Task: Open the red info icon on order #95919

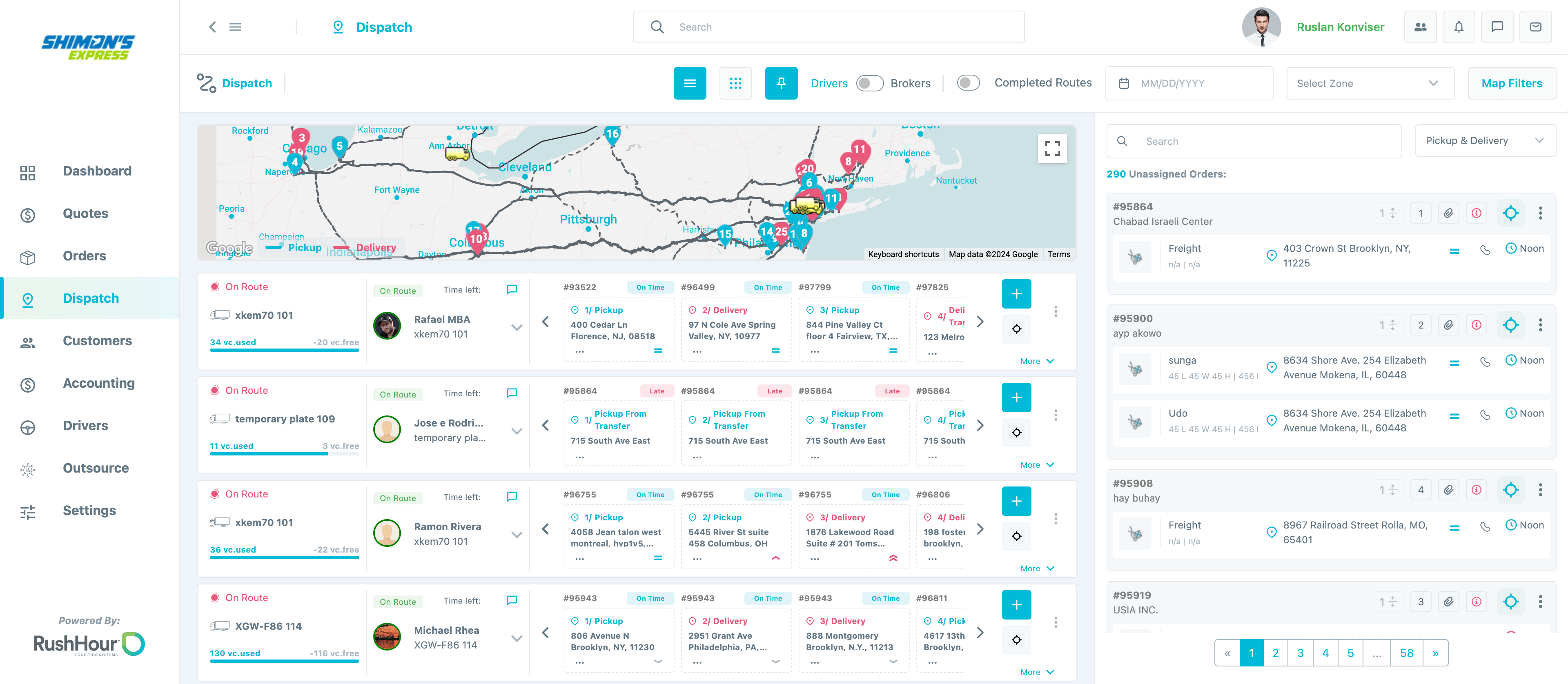Action: [x=1475, y=601]
